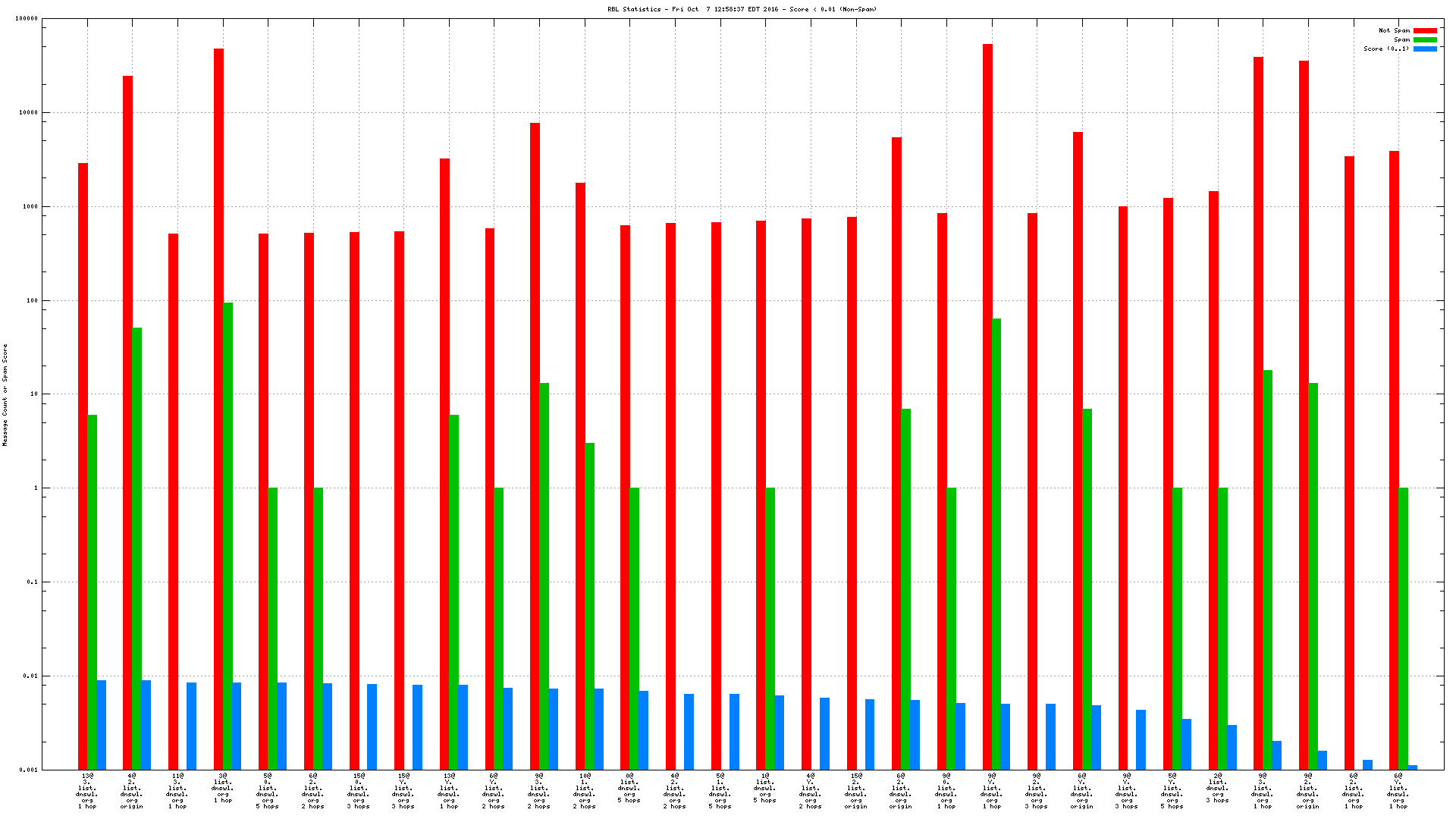Click blue bar above 15@0.list.dnswl.org 3 hops
This screenshot has width=1456, height=819.
pos(372,726)
